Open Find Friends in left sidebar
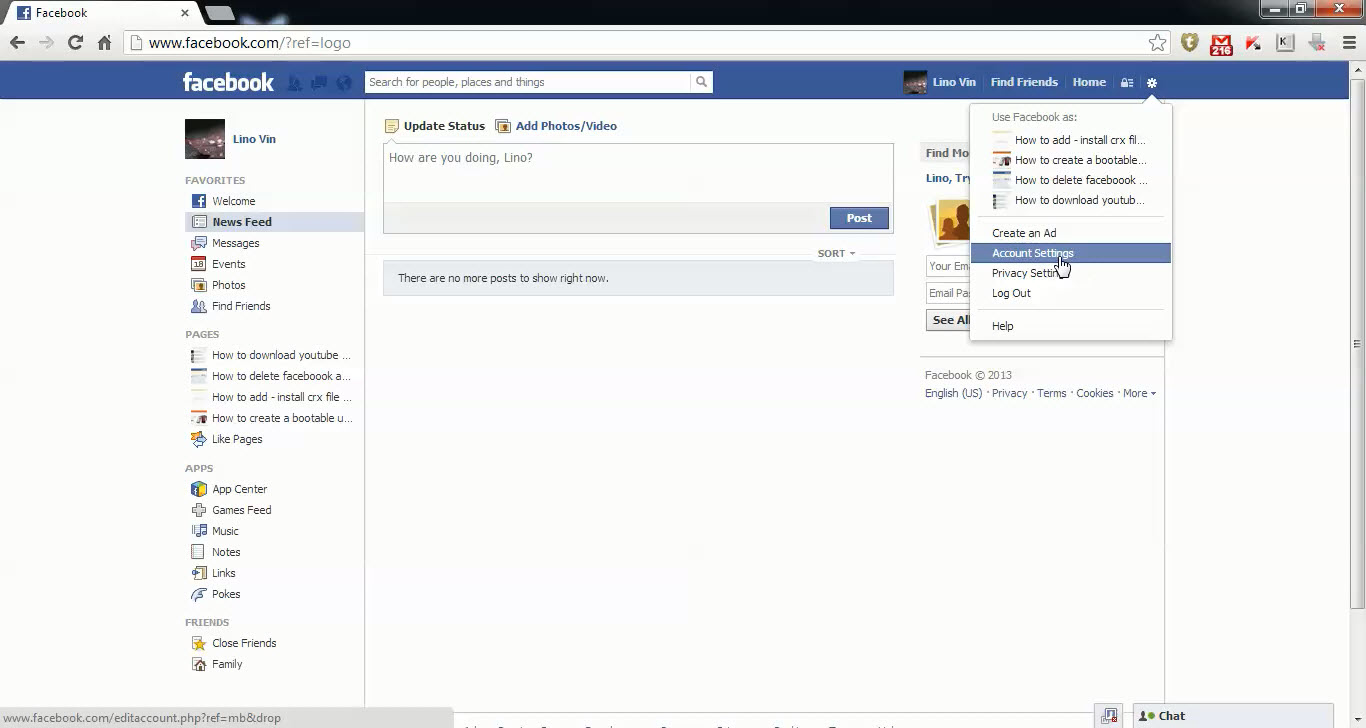This screenshot has height=728, width=1366. (241, 306)
